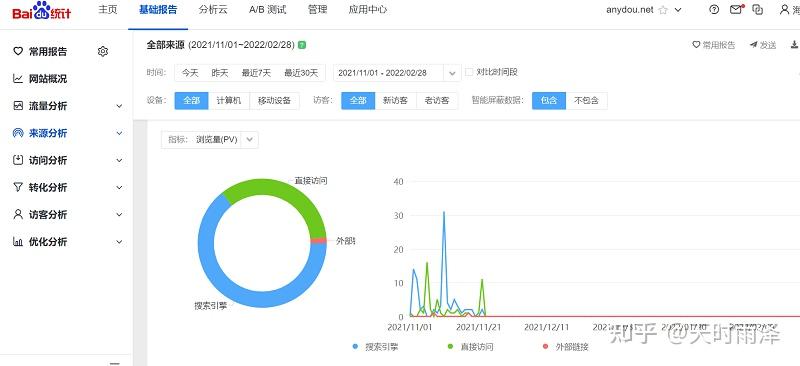Select 全部 in the 访客 filter
This screenshot has width=800, height=366.
358,101
